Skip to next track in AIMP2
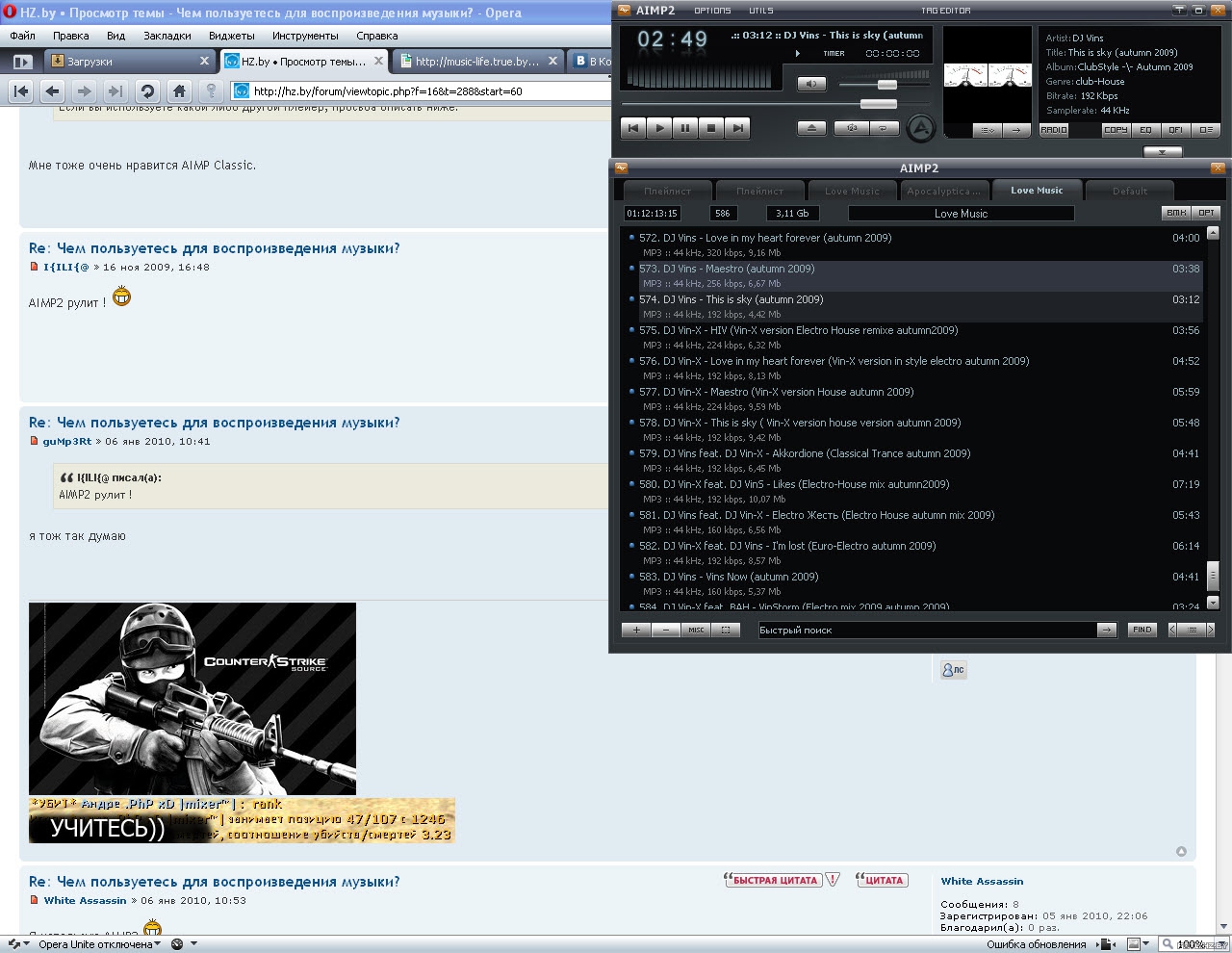 pyautogui.click(x=737, y=128)
